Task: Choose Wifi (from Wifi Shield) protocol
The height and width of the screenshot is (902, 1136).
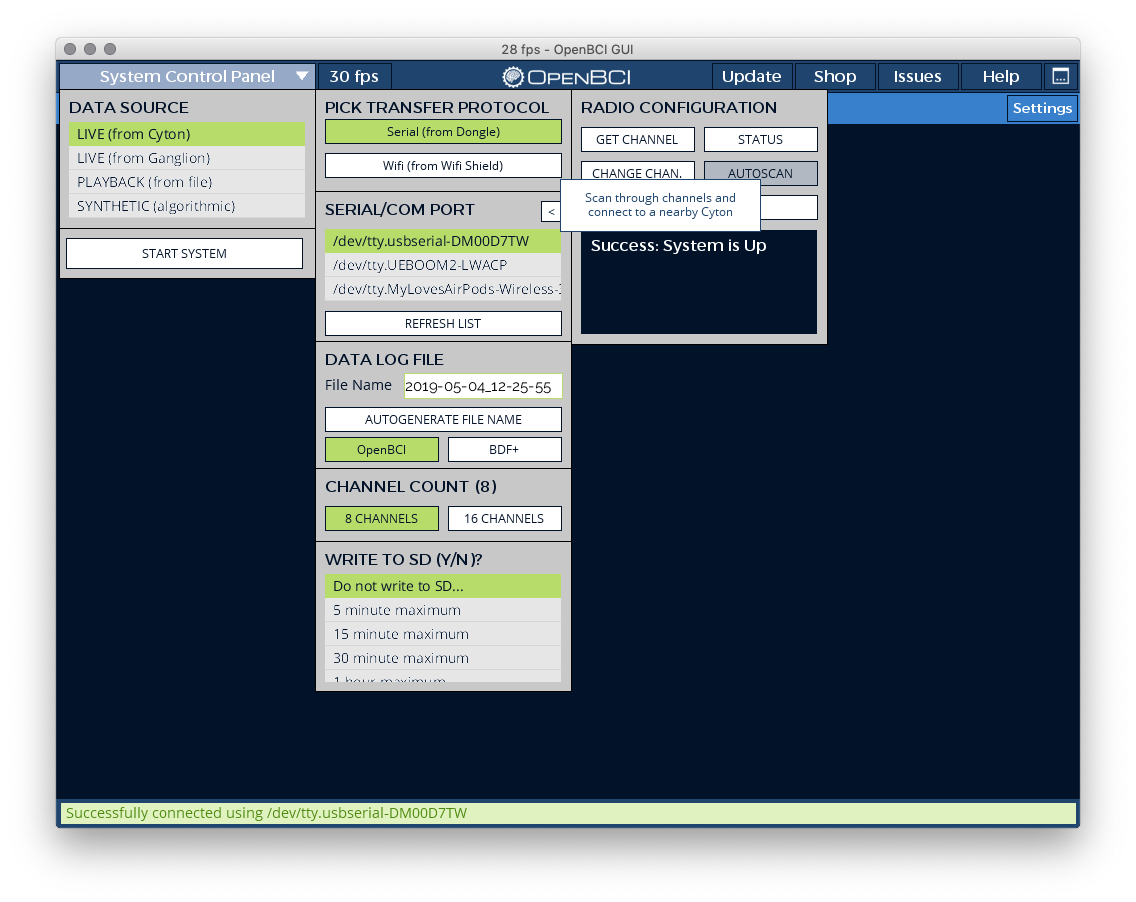Action: [x=443, y=165]
